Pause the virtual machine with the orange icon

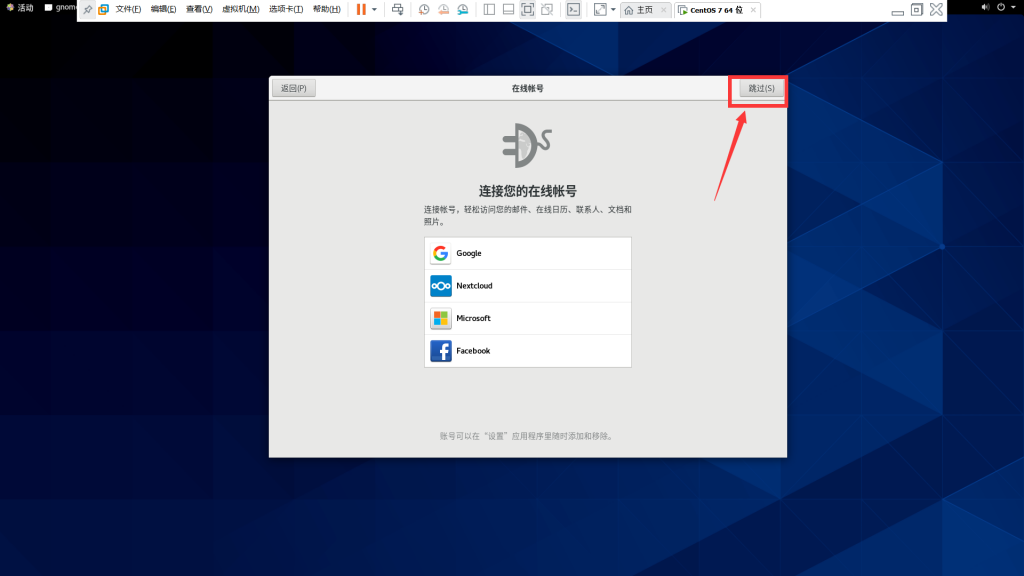tap(361, 9)
